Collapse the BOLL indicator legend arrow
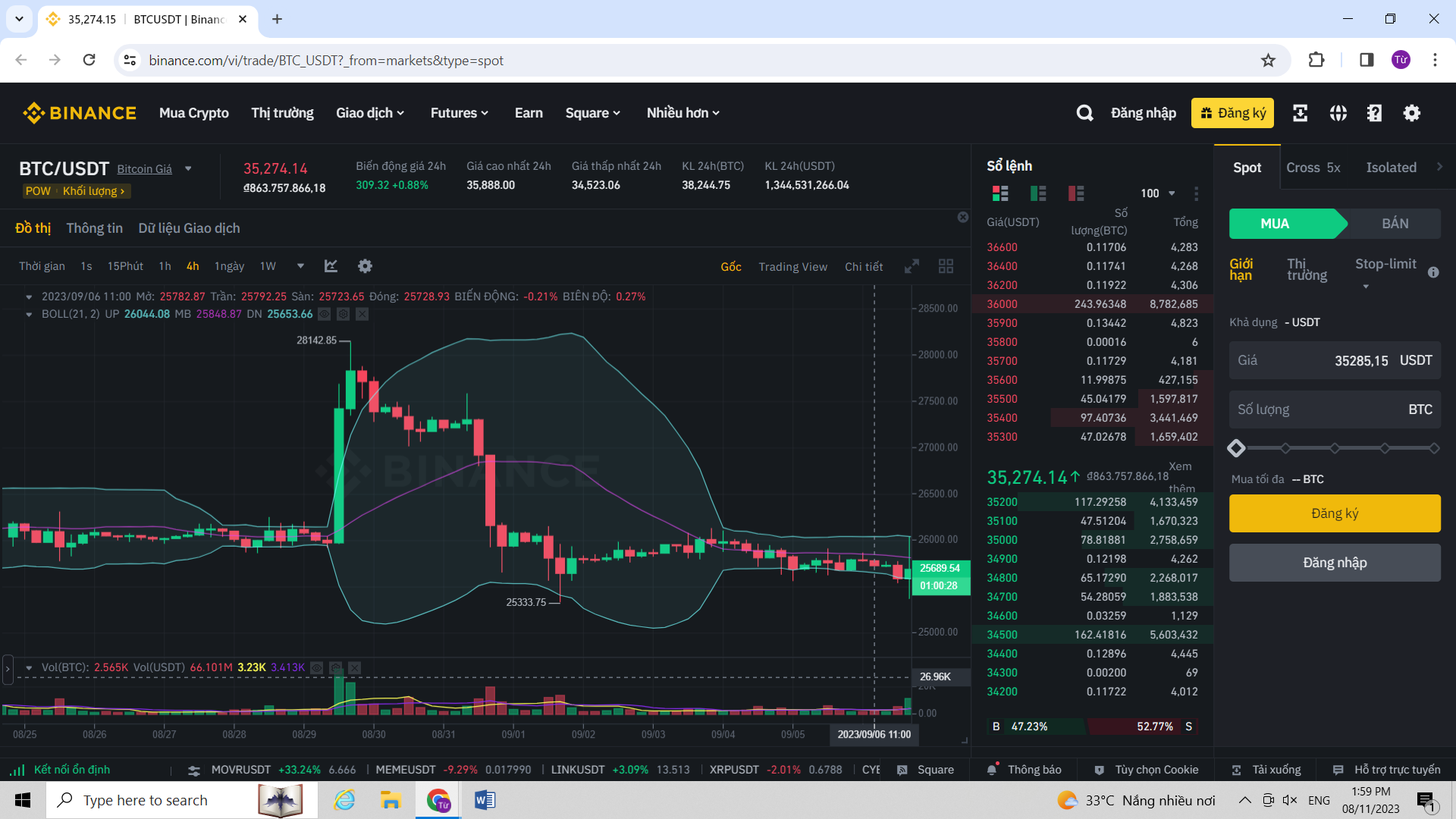The height and width of the screenshot is (819, 1456). 29,314
